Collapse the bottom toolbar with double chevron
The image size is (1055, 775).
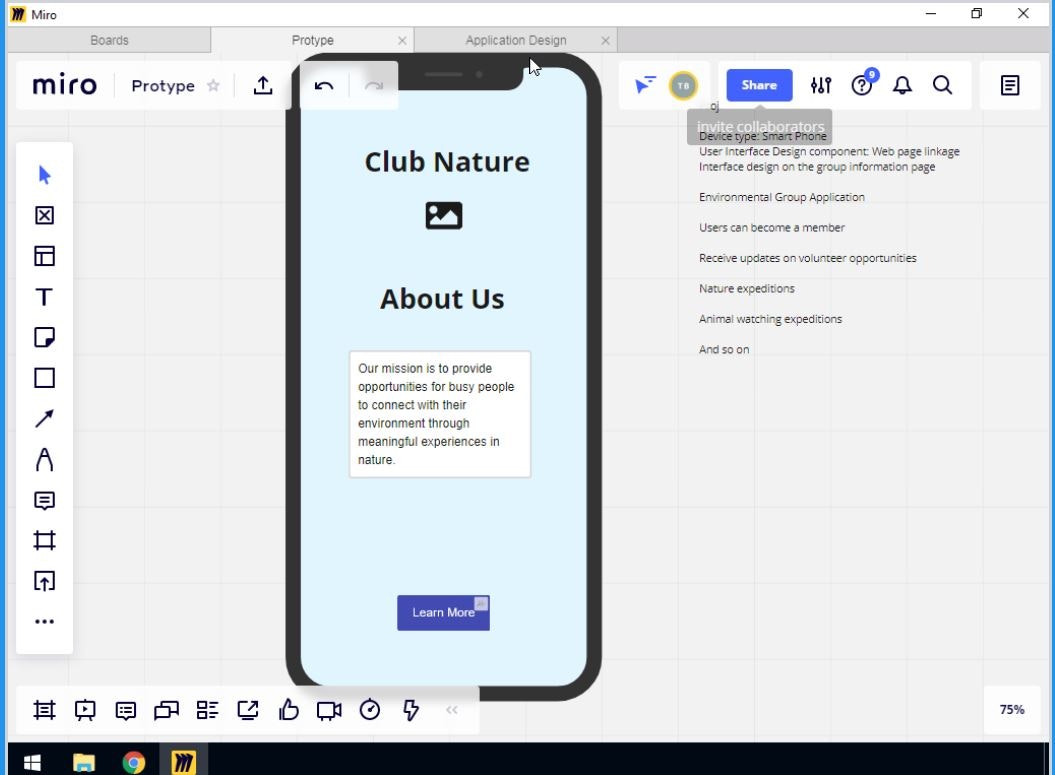coord(451,710)
